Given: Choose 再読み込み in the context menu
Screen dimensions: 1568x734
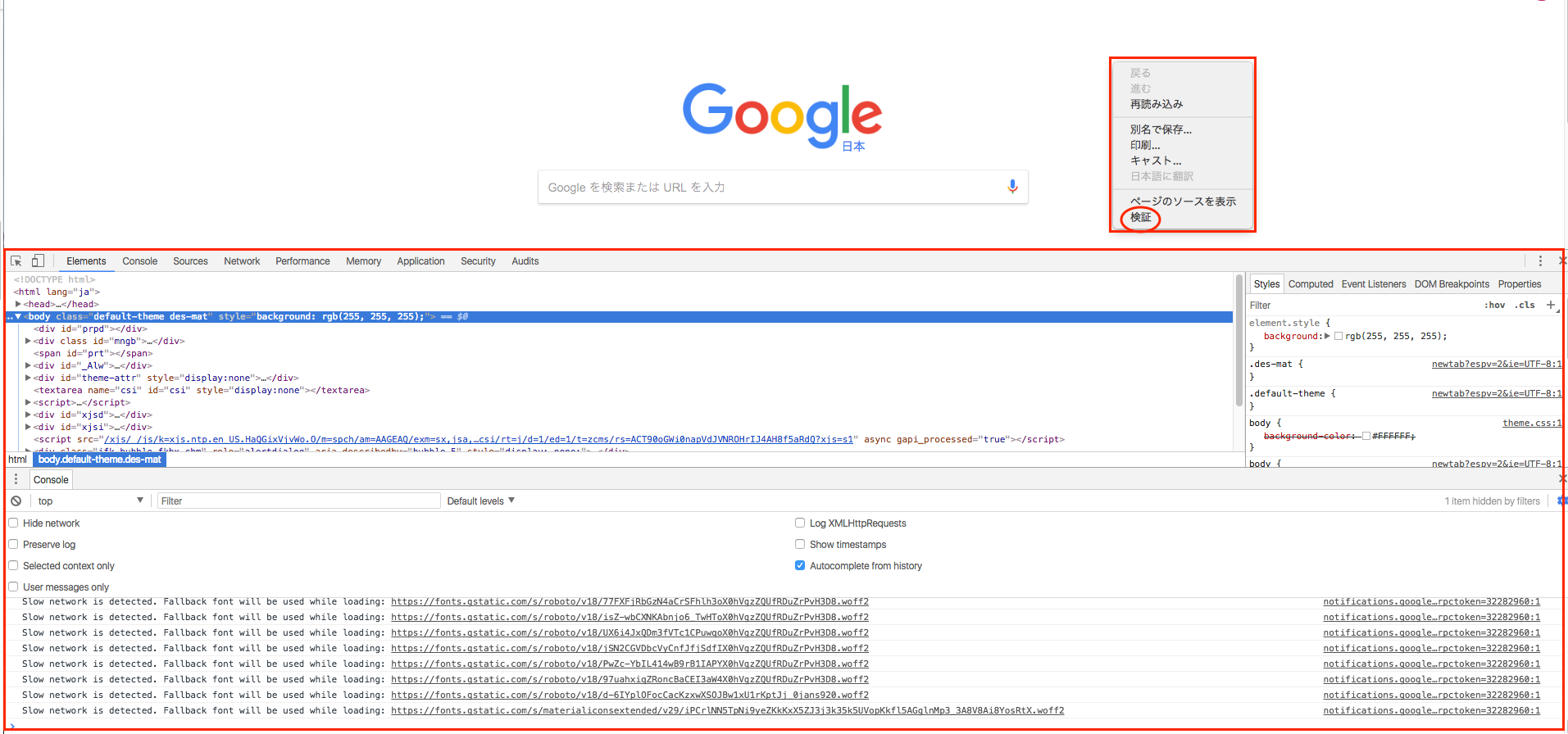Looking at the screenshot, I should 1157,104.
